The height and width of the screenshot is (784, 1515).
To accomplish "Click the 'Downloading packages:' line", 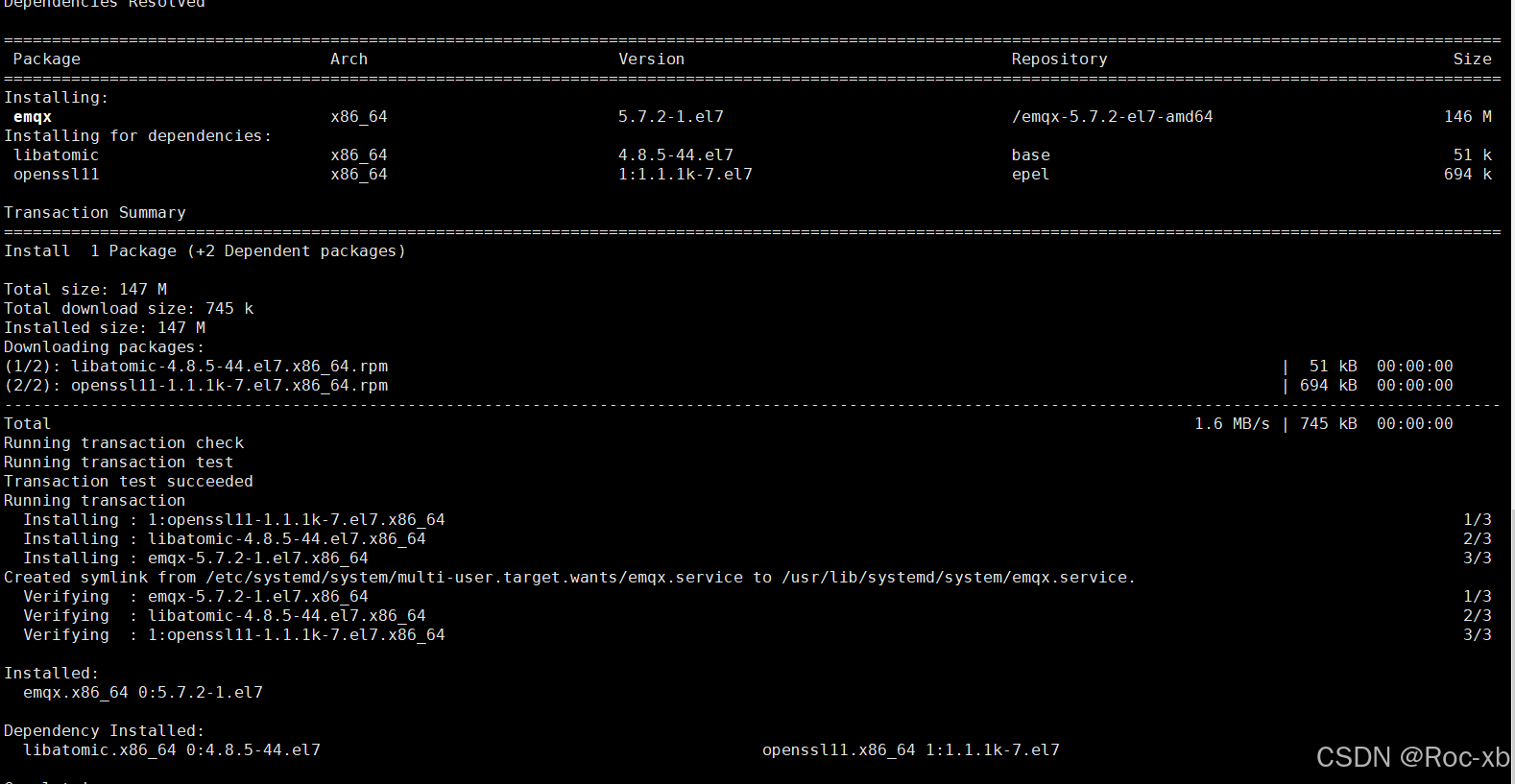I will (104, 347).
